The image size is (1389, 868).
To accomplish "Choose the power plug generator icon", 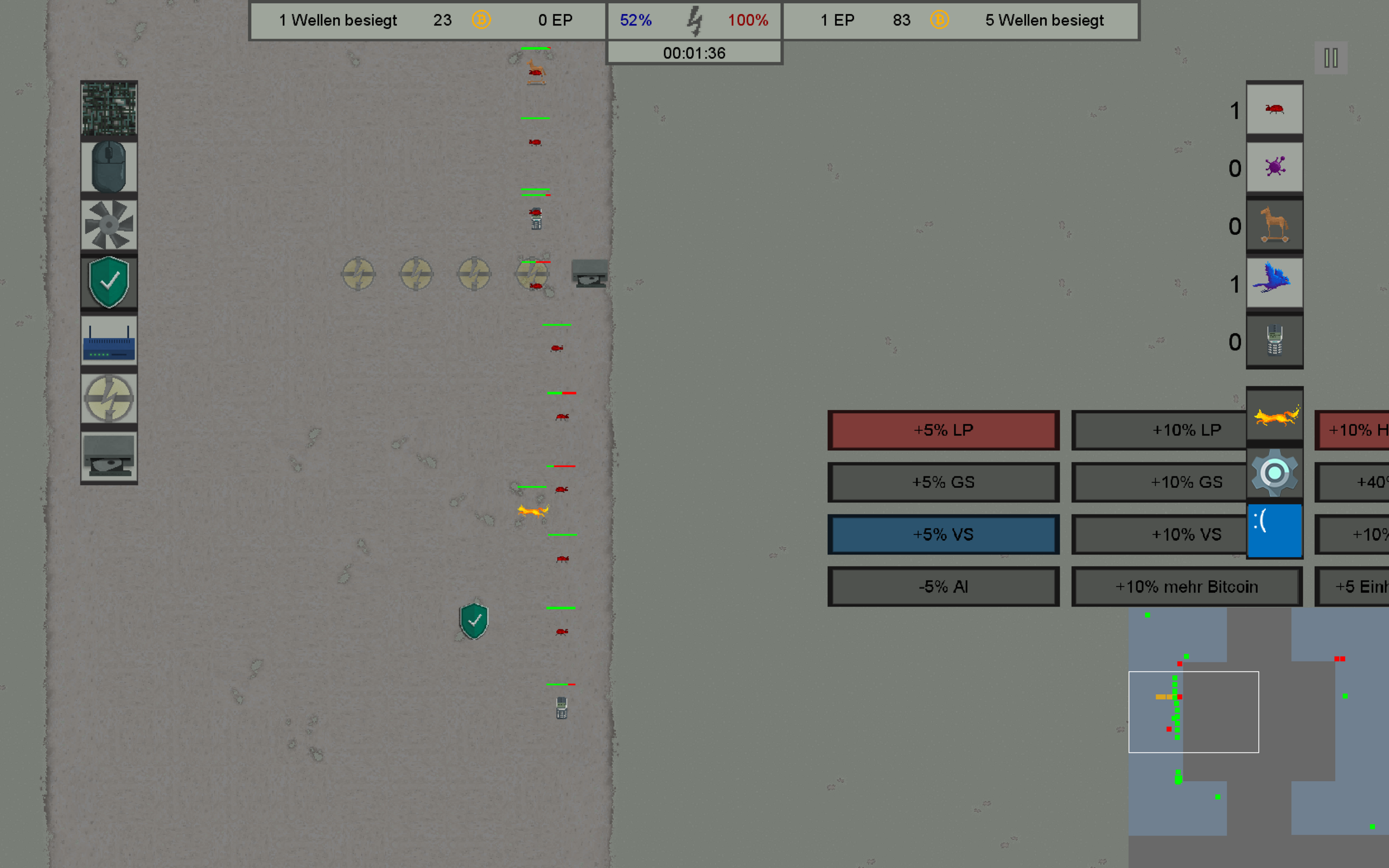I will 109,398.
